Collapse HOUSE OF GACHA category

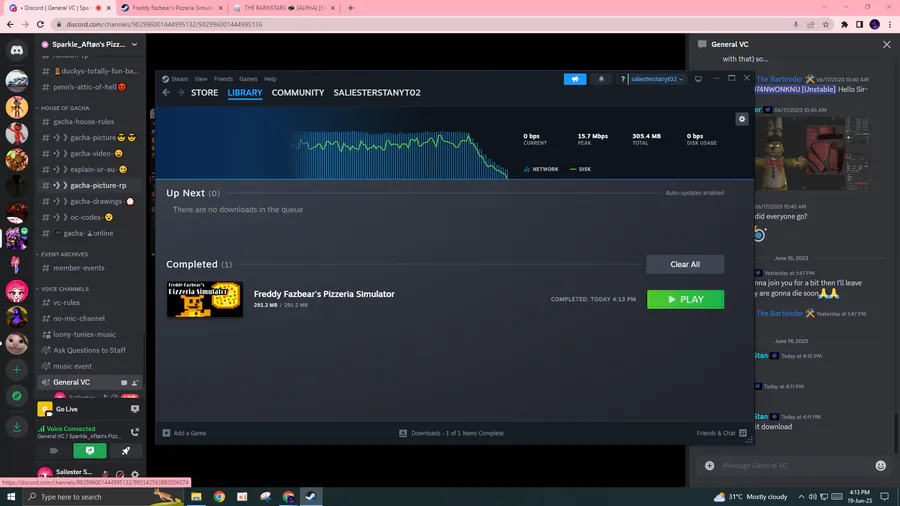pos(63,108)
